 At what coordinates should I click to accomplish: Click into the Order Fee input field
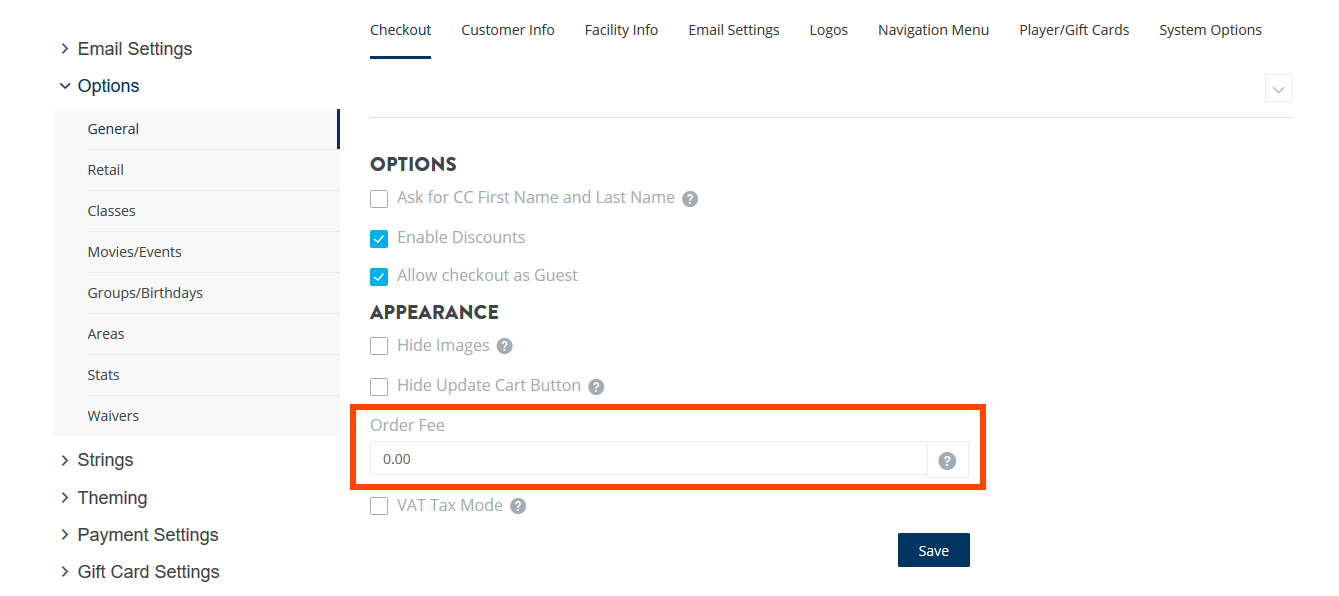[x=648, y=459]
